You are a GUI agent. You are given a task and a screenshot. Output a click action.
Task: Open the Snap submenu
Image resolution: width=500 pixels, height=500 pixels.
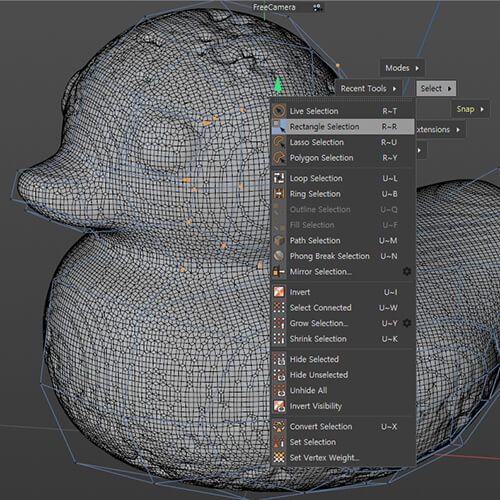[x=471, y=109]
